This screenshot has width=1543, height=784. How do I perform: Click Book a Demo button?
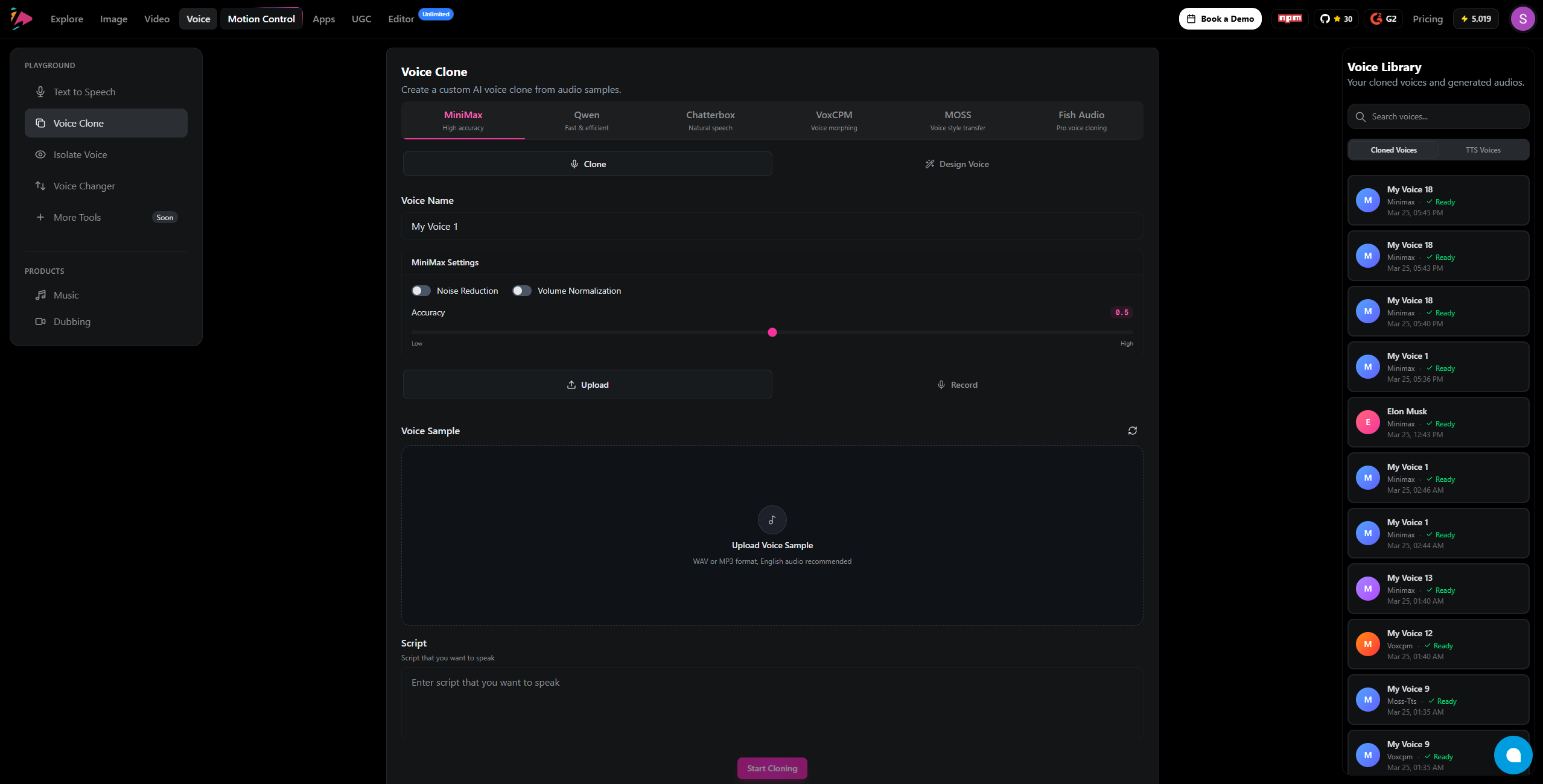1220,19
